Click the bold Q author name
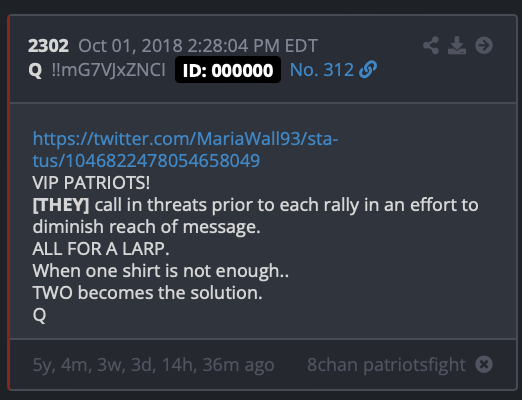Viewport: 522px width, 400px height. pyautogui.click(x=35, y=70)
